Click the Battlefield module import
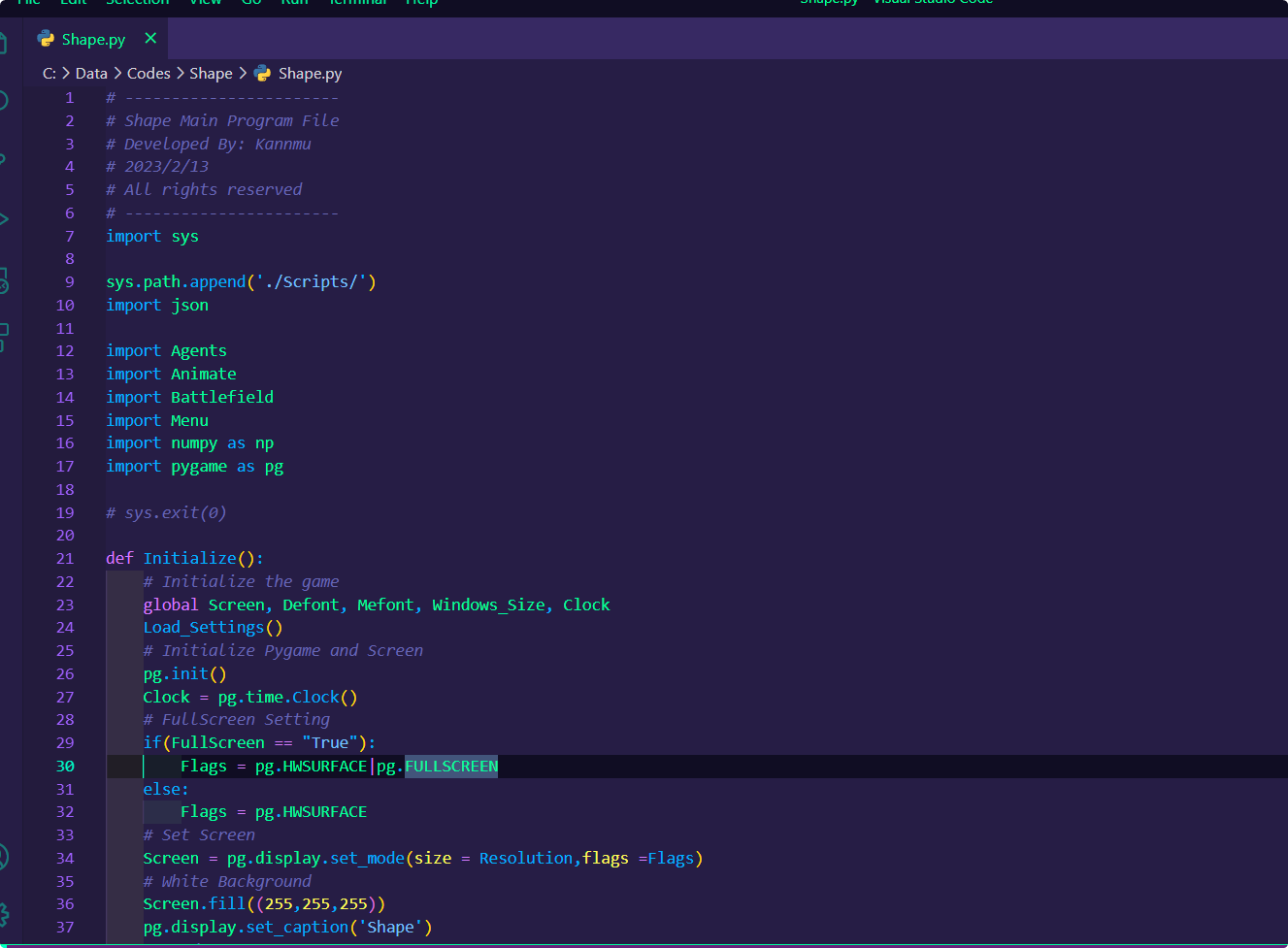Screen dimensions: 1288x948 pos(222,398)
